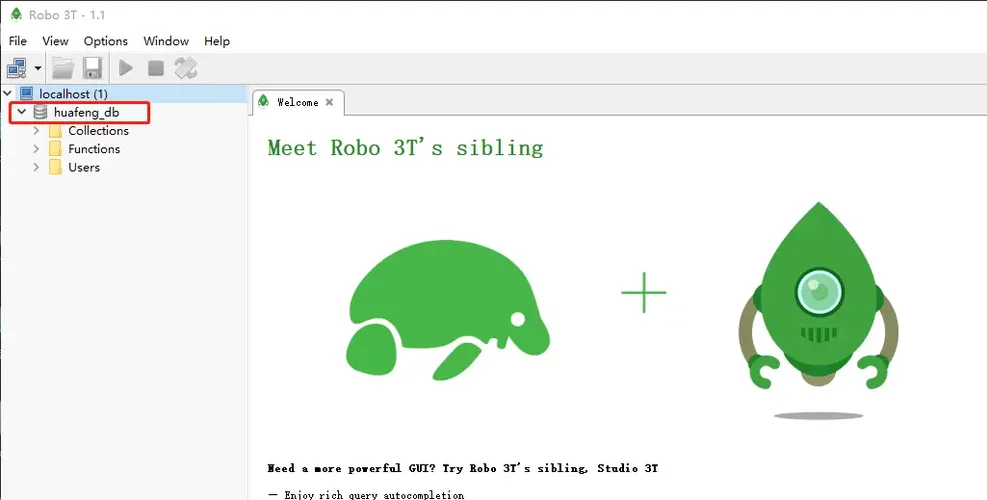This screenshot has height=500, width=987.
Task: Click the Open file folder toolbar icon
Action: [63, 68]
